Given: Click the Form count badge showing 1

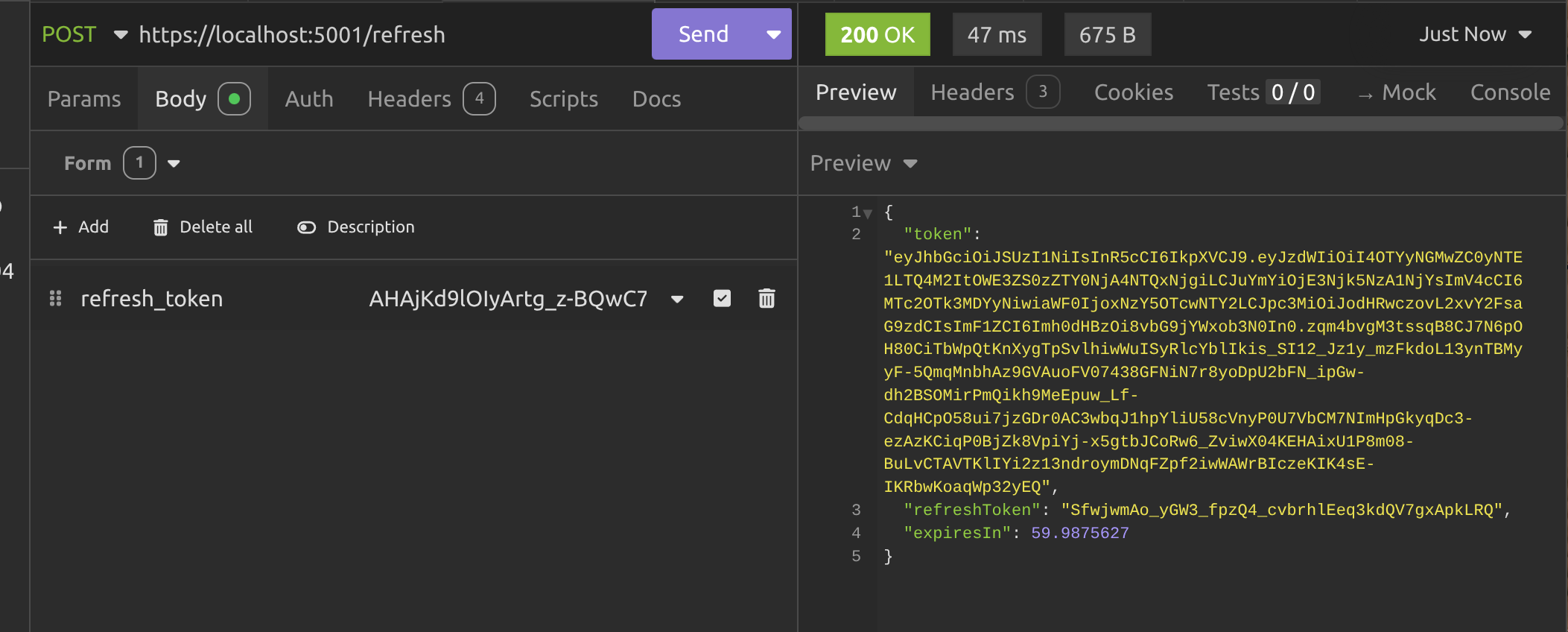Looking at the screenshot, I should tap(139, 163).
